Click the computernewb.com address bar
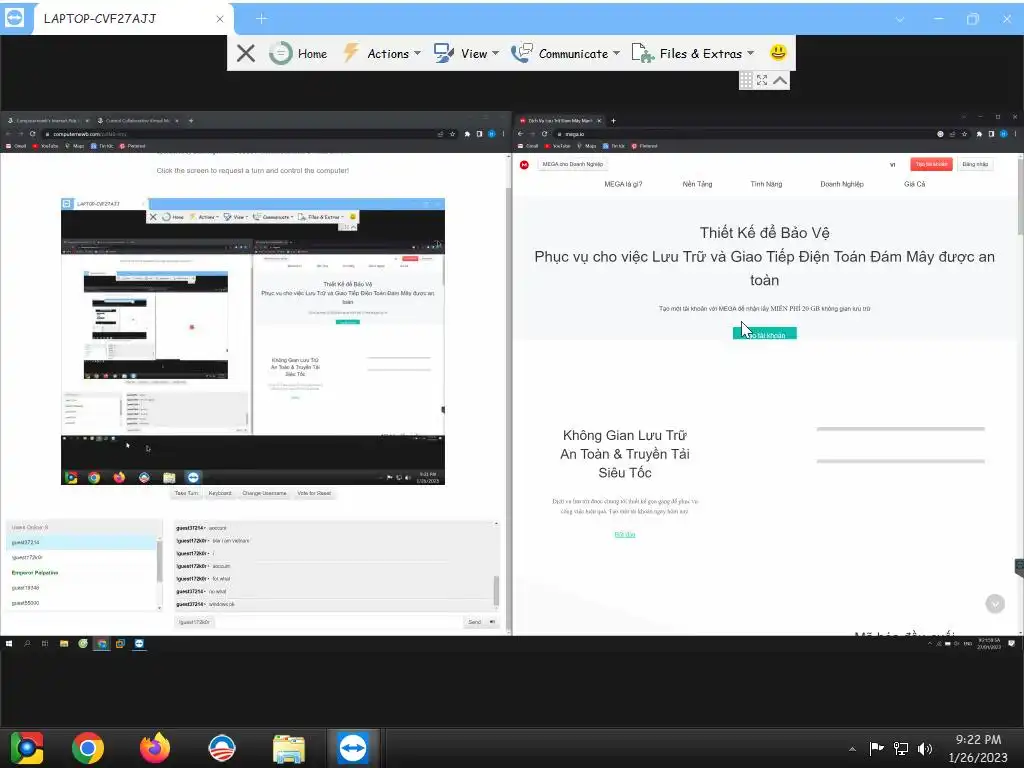 click(x=238, y=134)
